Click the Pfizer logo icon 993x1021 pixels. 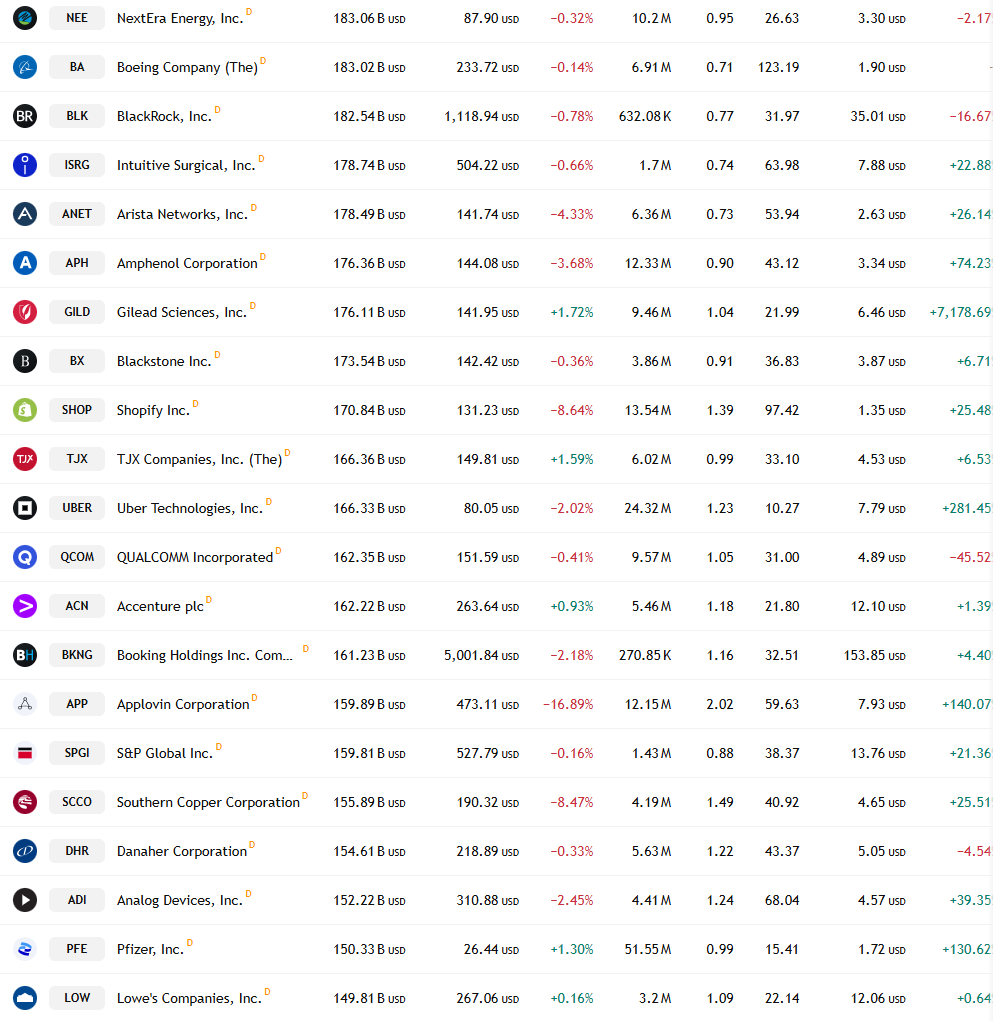pos(25,949)
